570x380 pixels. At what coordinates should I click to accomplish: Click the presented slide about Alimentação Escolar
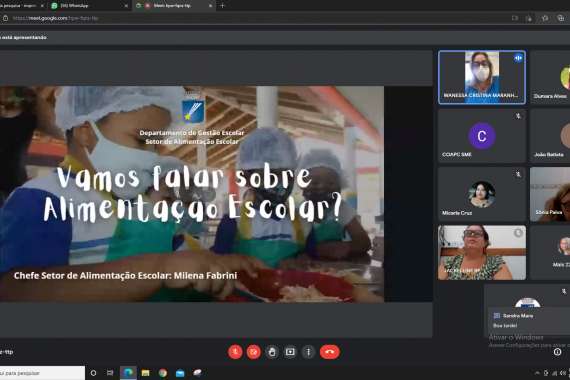tap(192, 194)
